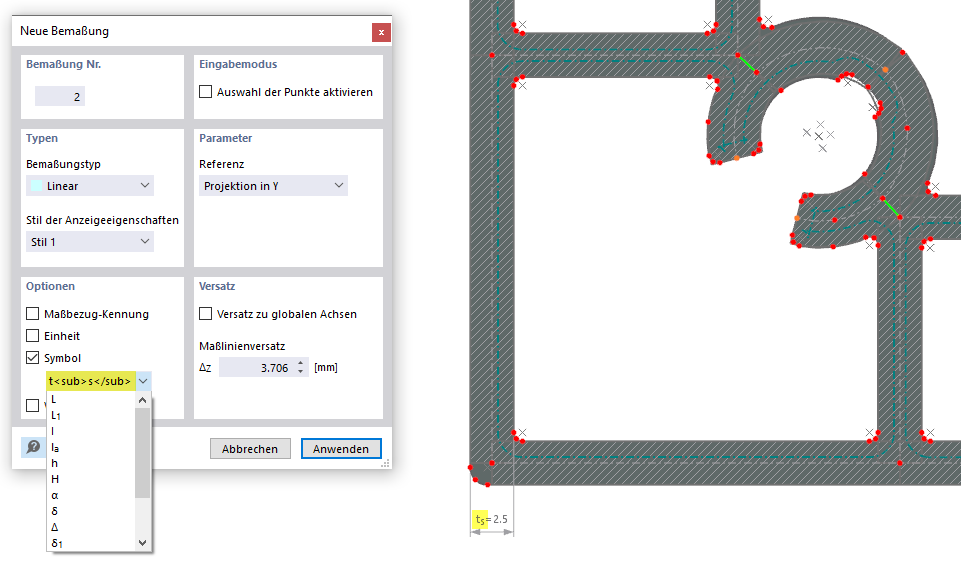Select the δ₁ symbol entry

pyautogui.click(x=91, y=543)
